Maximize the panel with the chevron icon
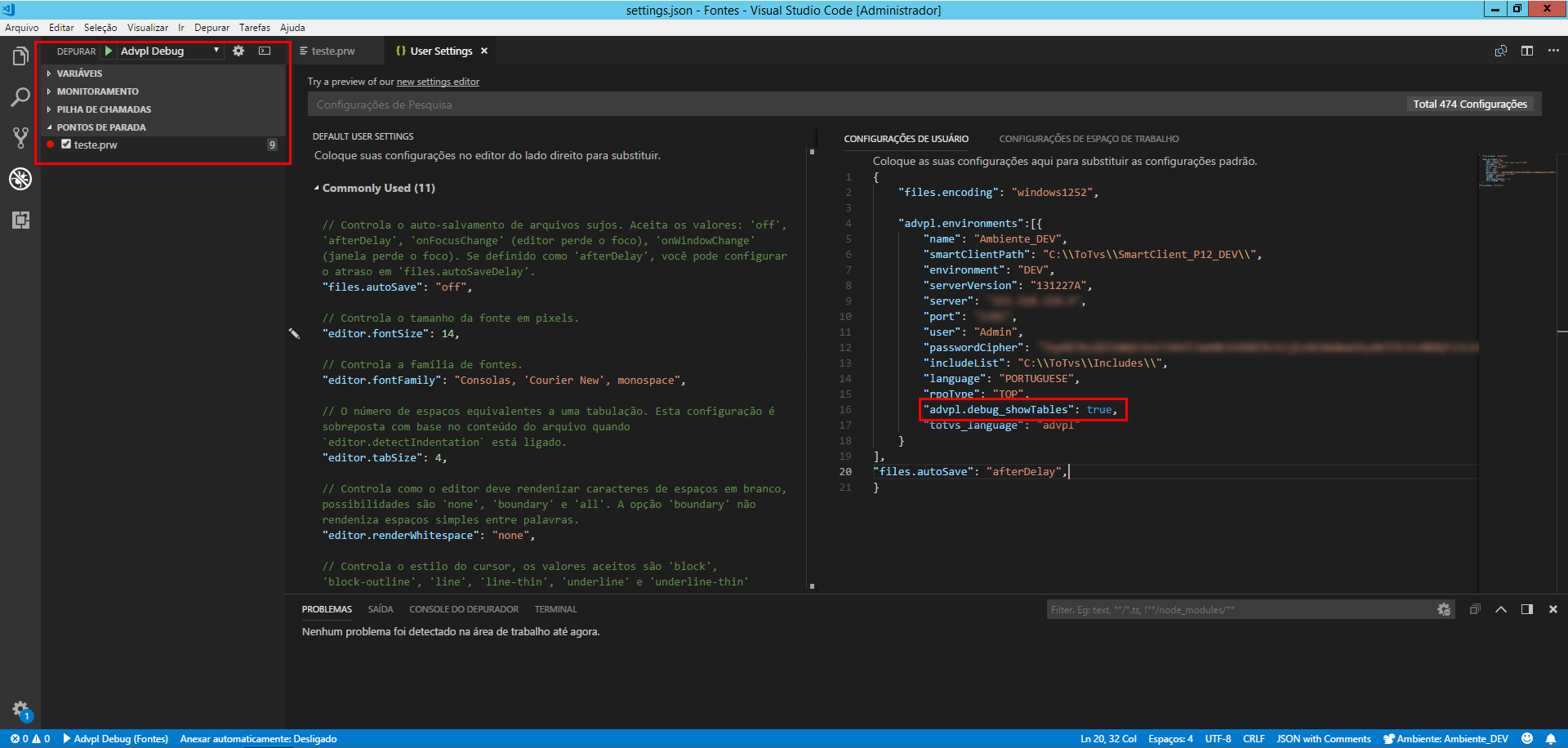This screenshot has height=748, width=1568. (x=1500, y=608)
